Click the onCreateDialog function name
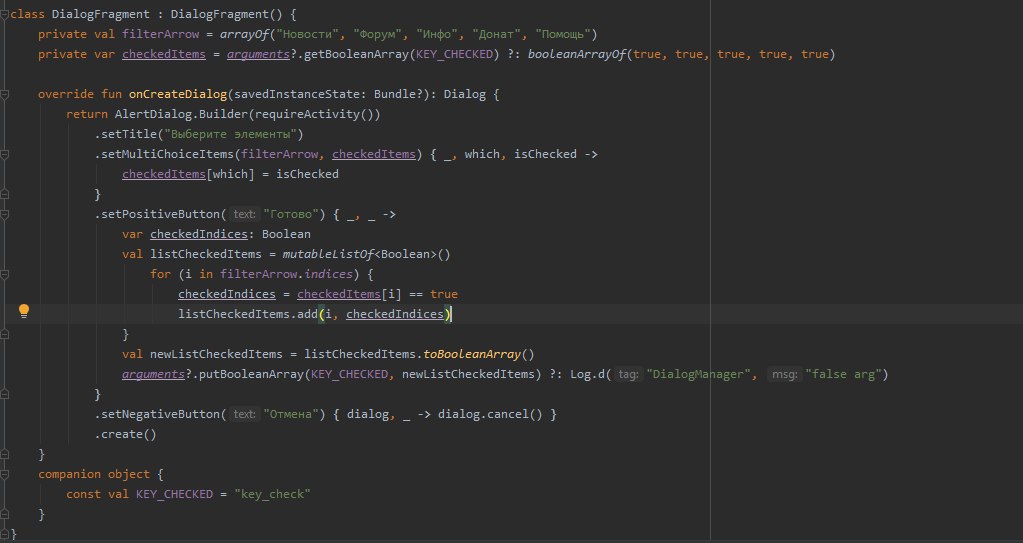Screen dimensions: 1023x543 (x=177, y=94)
